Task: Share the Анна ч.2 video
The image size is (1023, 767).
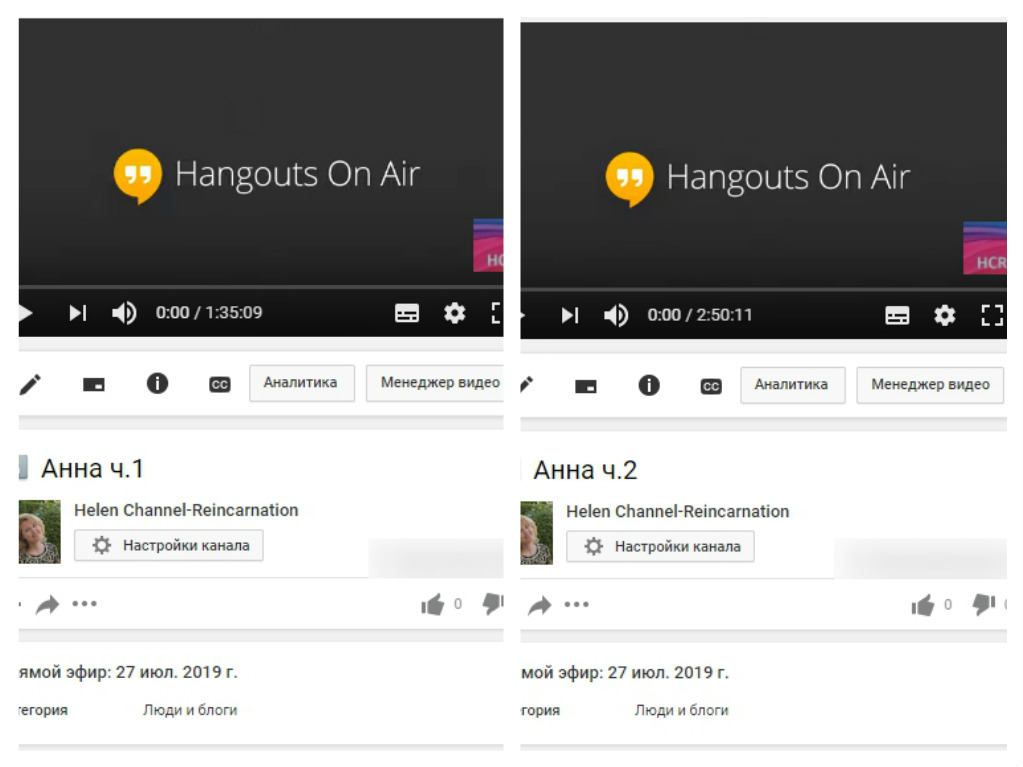Action: click(540, 605)
